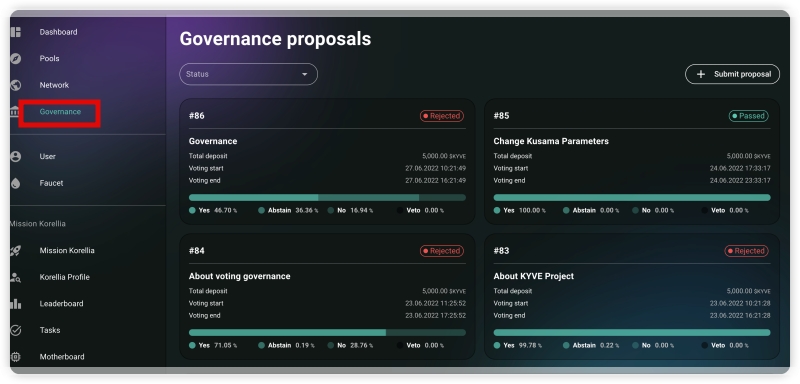Click the Faucet droplet icon
Image resolution: width=800 pixels, height=384 pixels.
pyautogui.click(x=16, y=183)
